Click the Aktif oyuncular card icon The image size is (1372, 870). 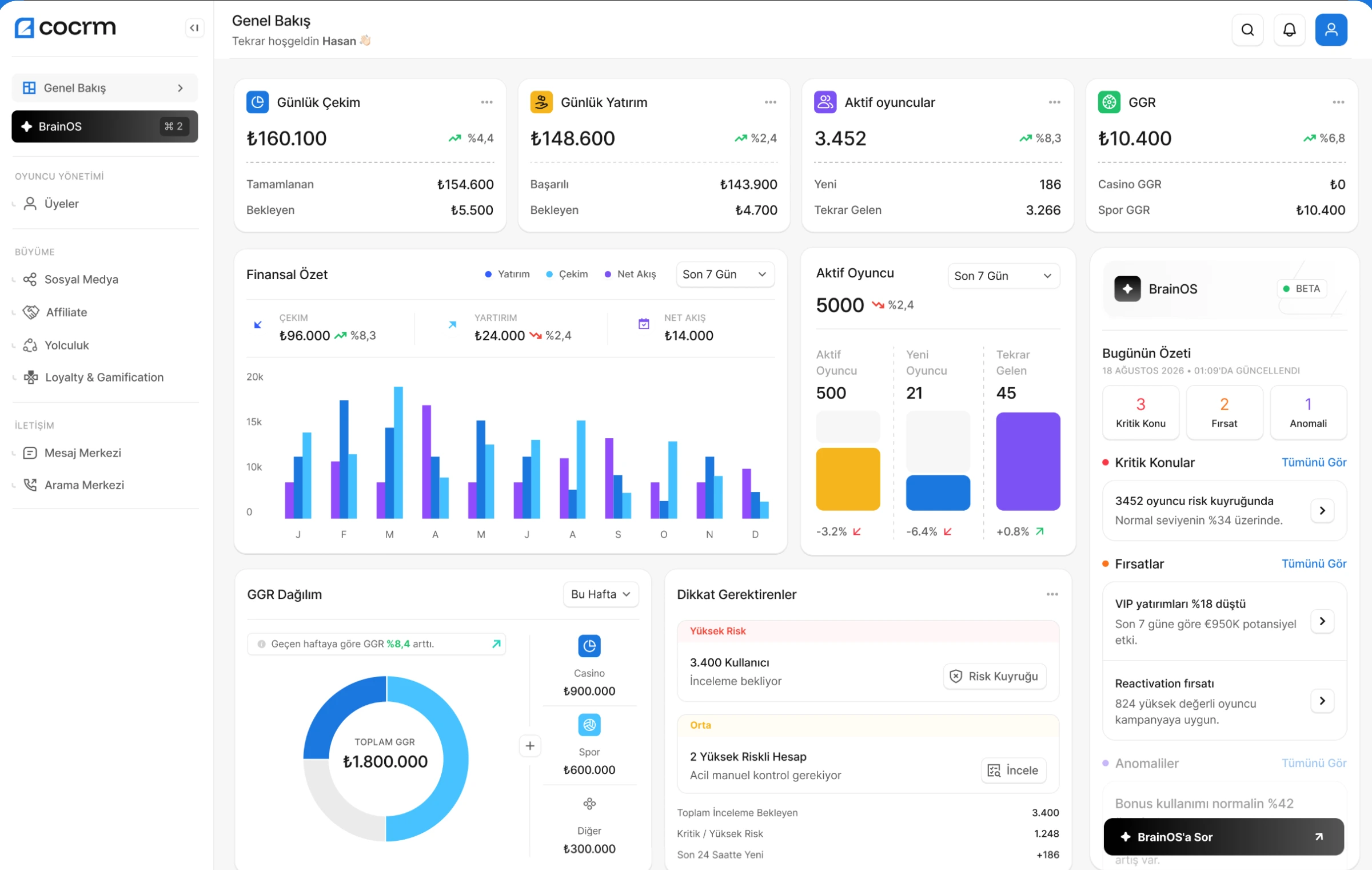[x=825, y=102]
